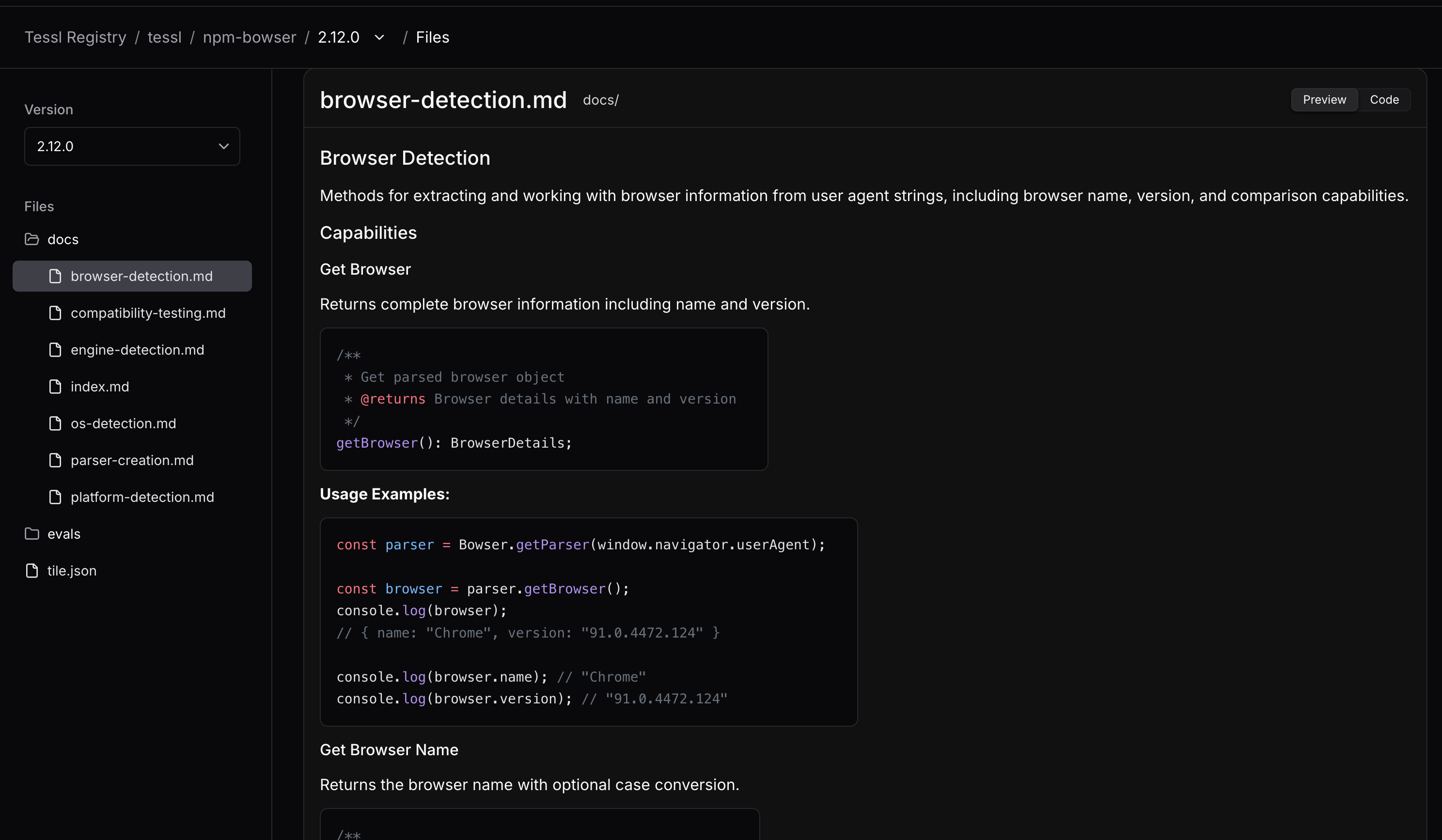Screen dimensions: 1442x840
Task: Click the Get Browser Name heading
Action: 389,749
